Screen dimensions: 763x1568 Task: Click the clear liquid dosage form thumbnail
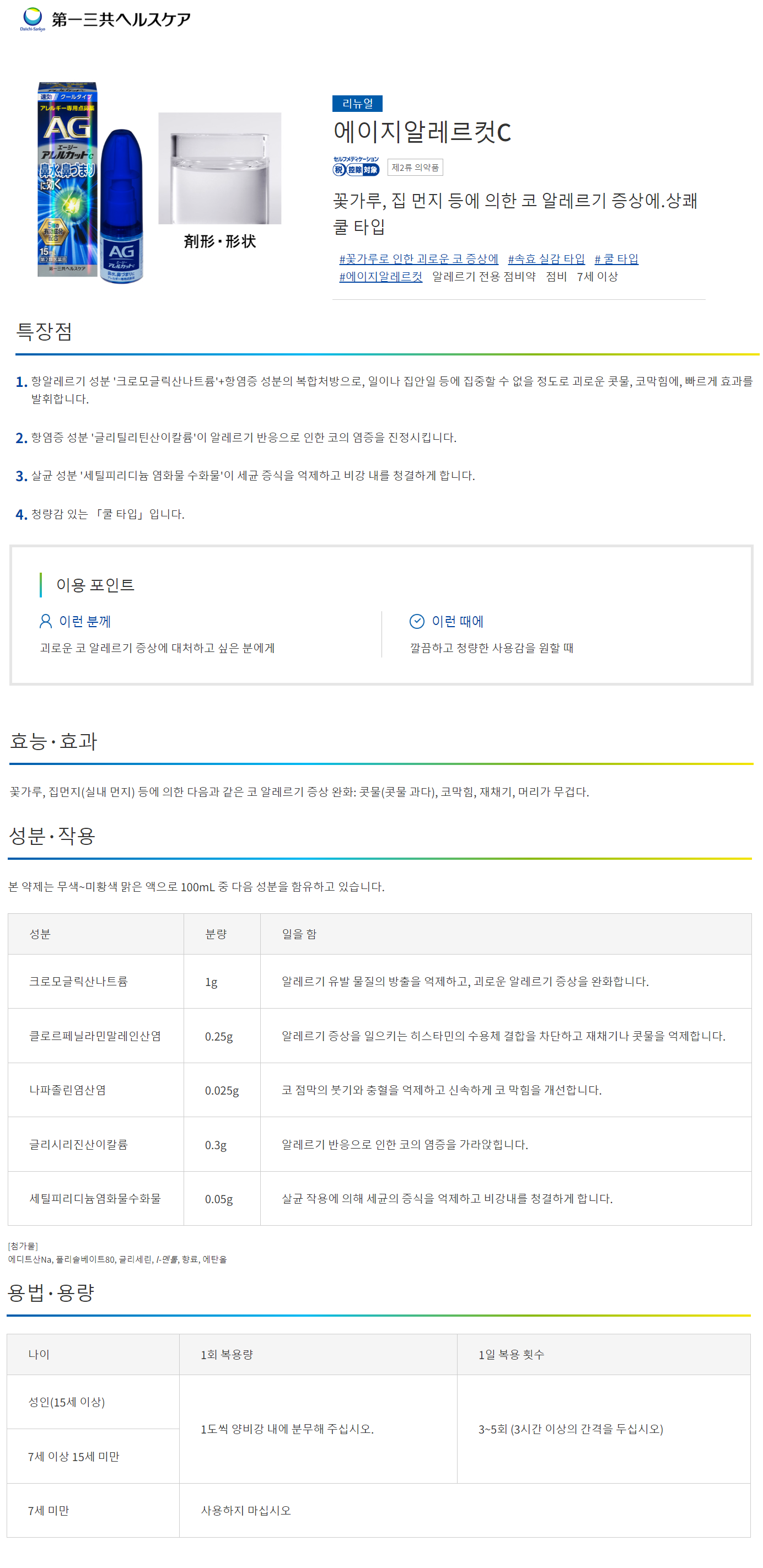tap(220, 168)
